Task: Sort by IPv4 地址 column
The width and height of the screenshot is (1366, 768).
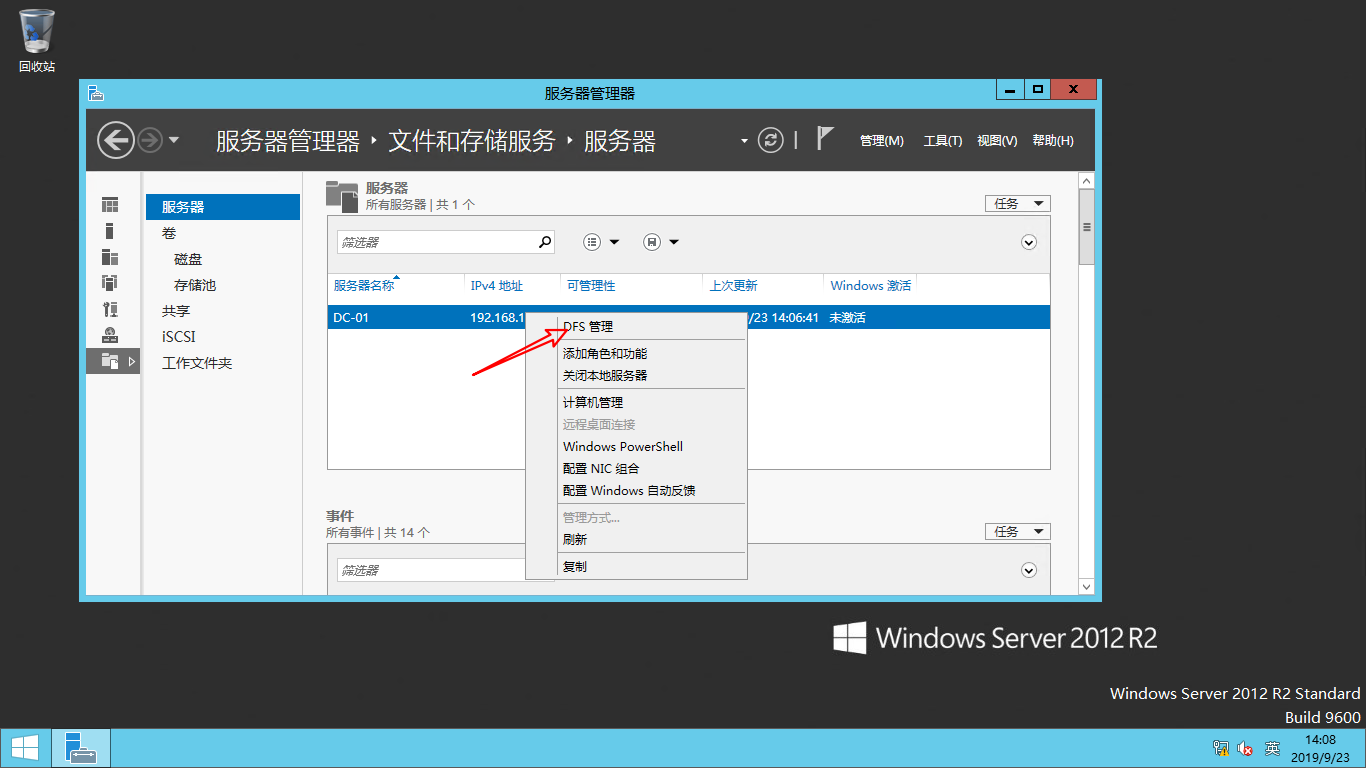Action: tap(497, 285)
